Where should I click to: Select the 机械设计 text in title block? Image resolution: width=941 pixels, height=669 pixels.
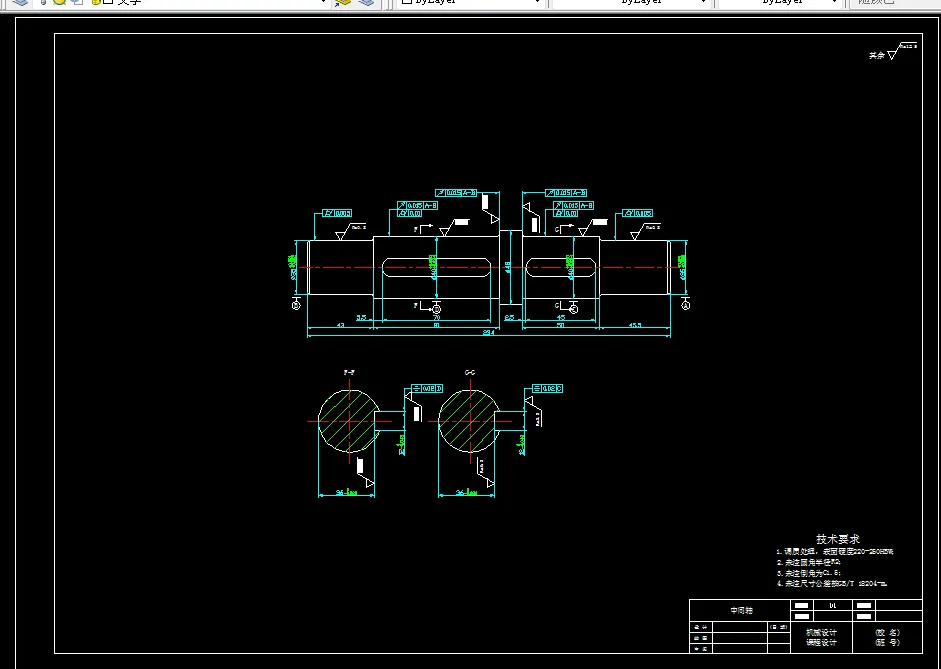(821, 632)
